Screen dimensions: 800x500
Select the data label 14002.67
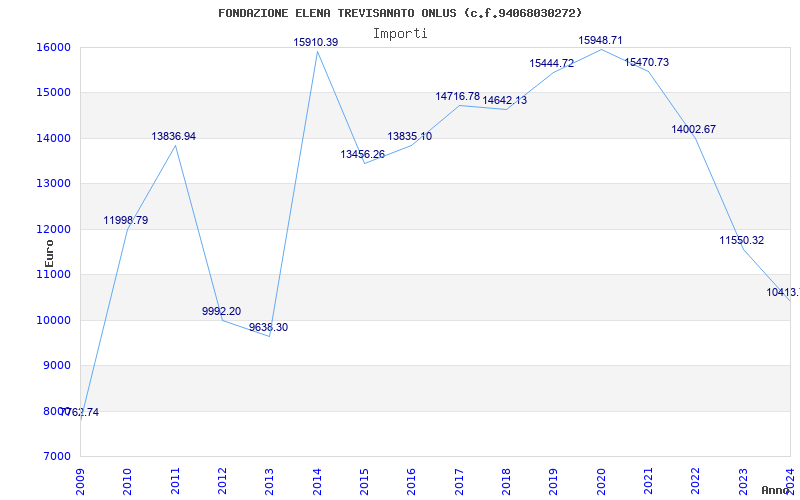[x=693, y=129]
